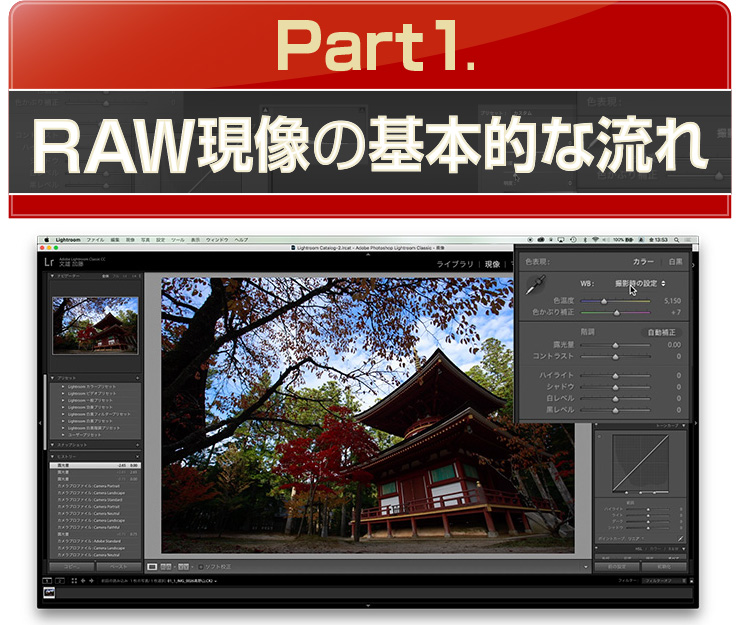Collapse the プリセット panel
This screenshot has height=625, width=740.
(x=52, y=378)
